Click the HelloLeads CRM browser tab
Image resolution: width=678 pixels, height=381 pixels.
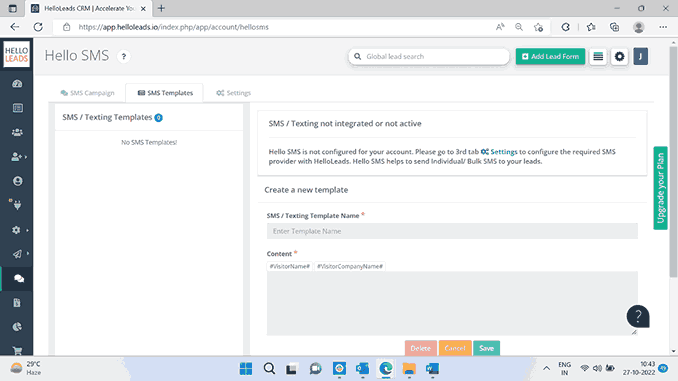pyautogui.click(x=89, y=8)
